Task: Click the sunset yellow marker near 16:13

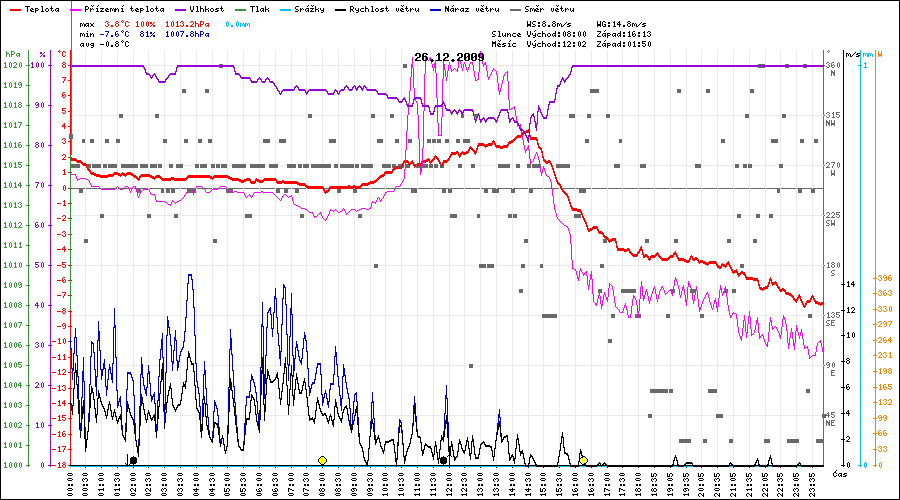Action: click(x=583, y=460)
